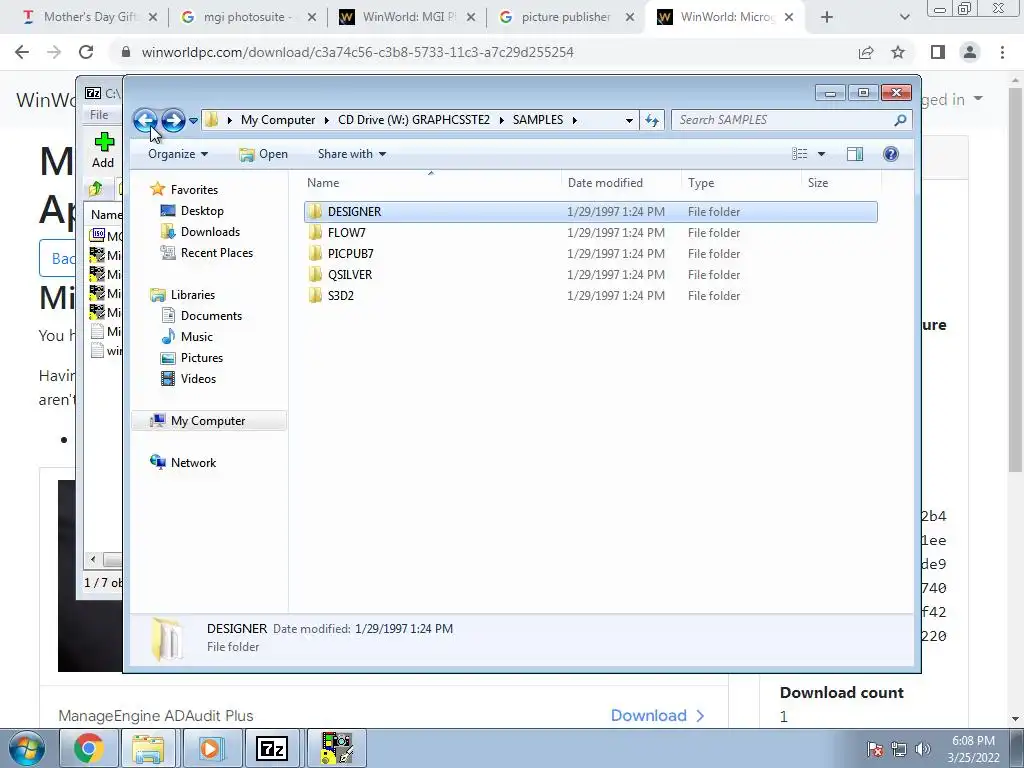The height and width of the screenshot is (768, 1024).
Task: Expand the Share with menu
Action: [351, 154]
